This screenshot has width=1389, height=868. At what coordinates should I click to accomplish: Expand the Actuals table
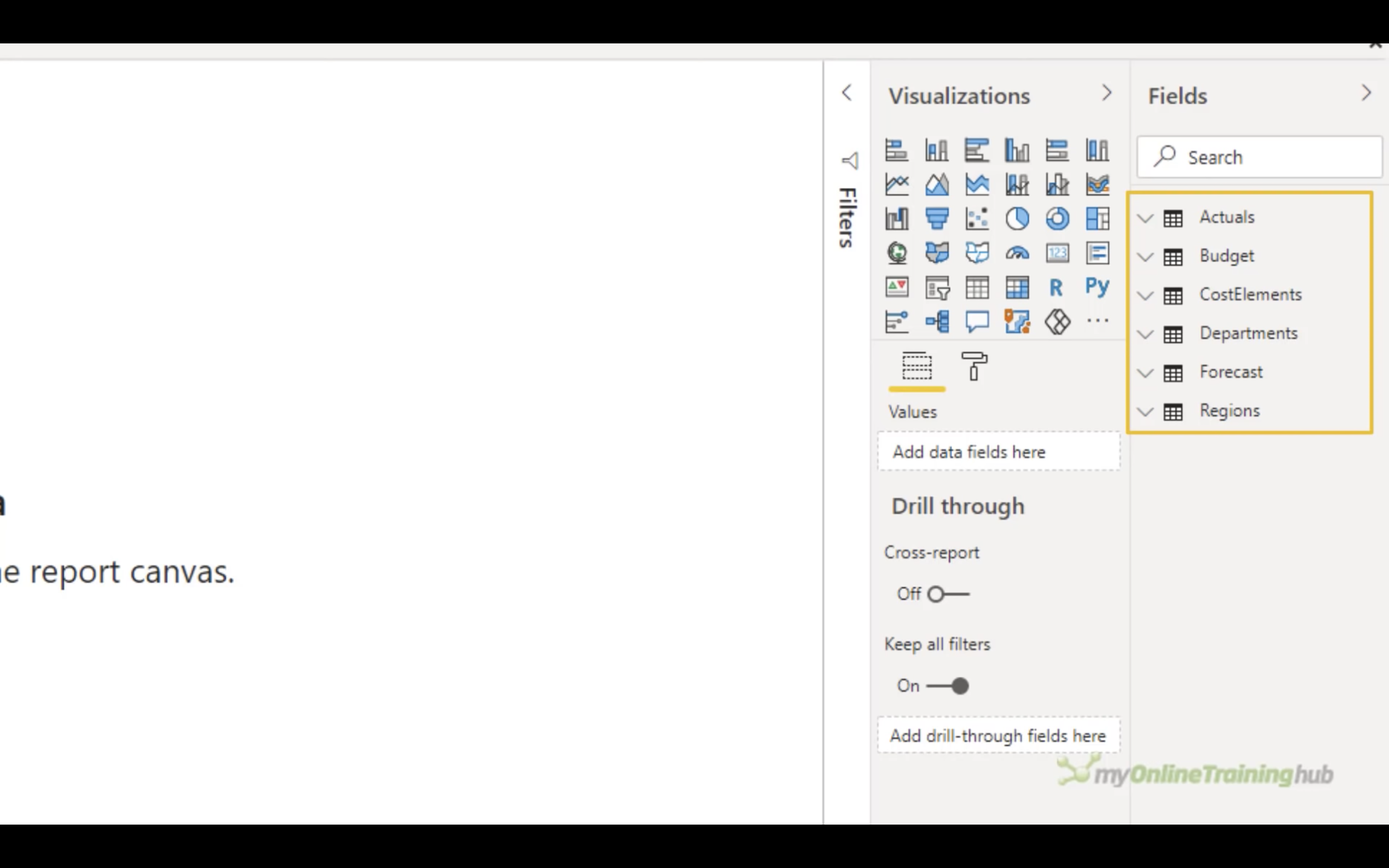tap(1146, 218)
